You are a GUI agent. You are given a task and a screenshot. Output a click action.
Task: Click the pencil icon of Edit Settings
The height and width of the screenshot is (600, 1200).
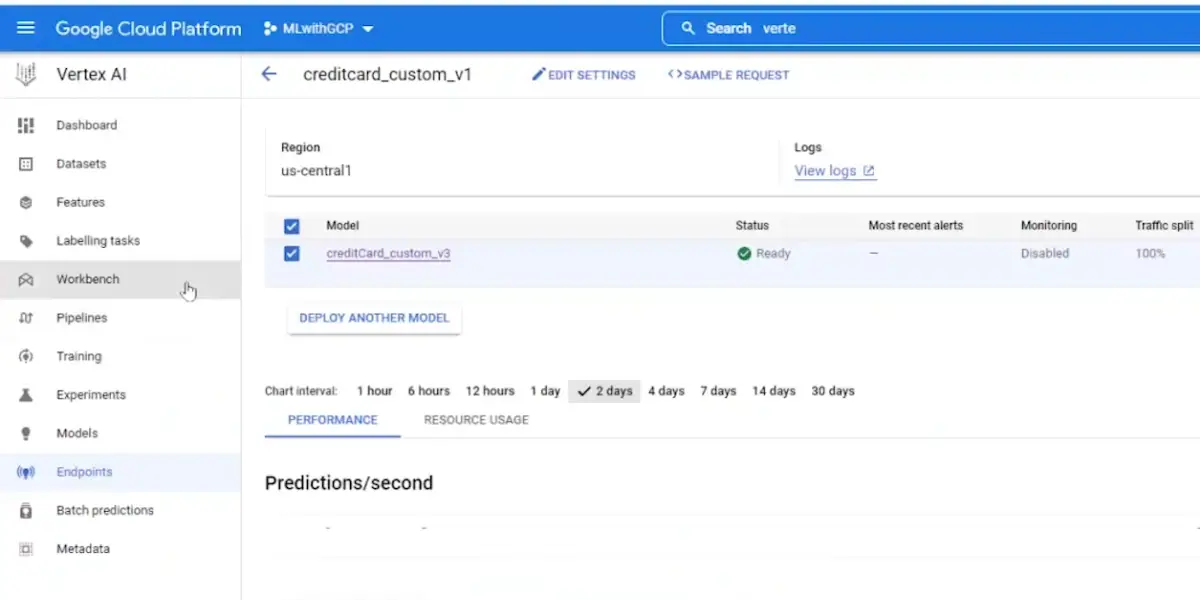click(538, 74)
